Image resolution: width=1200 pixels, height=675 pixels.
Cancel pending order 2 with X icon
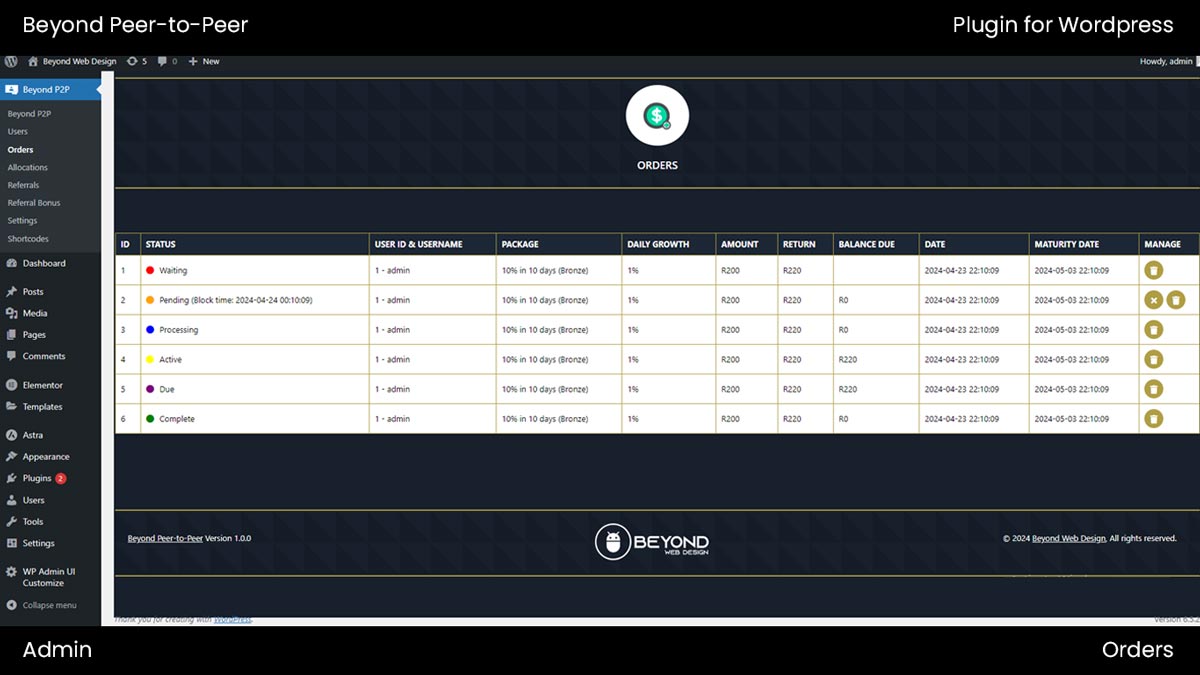click(1153, 300)
